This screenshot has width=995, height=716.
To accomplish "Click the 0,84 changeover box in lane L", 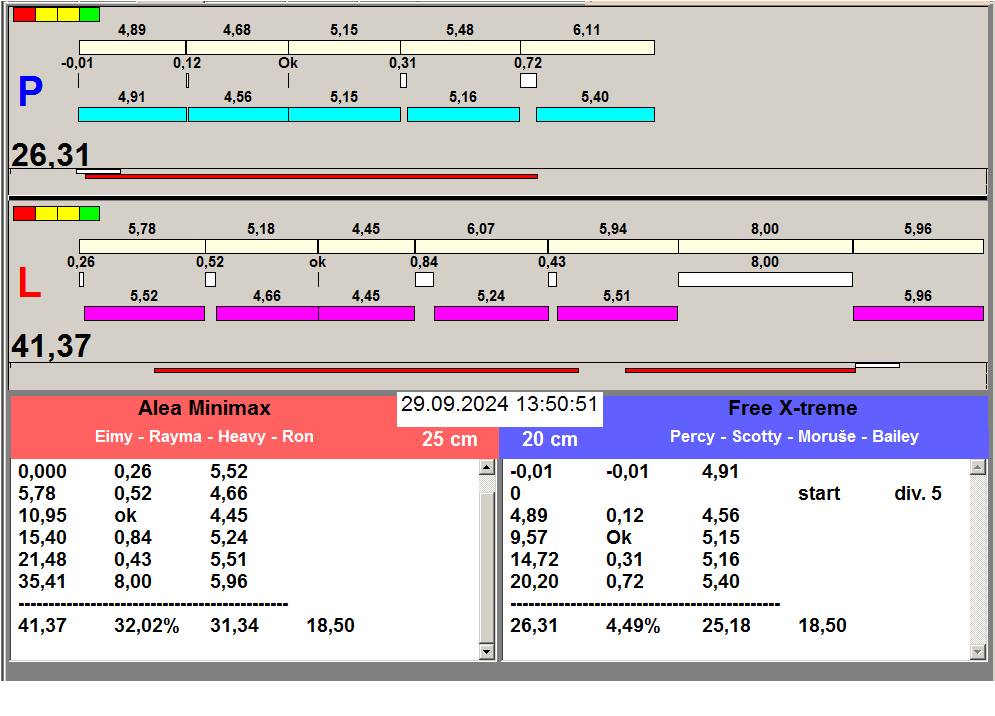I will point(425,279).
